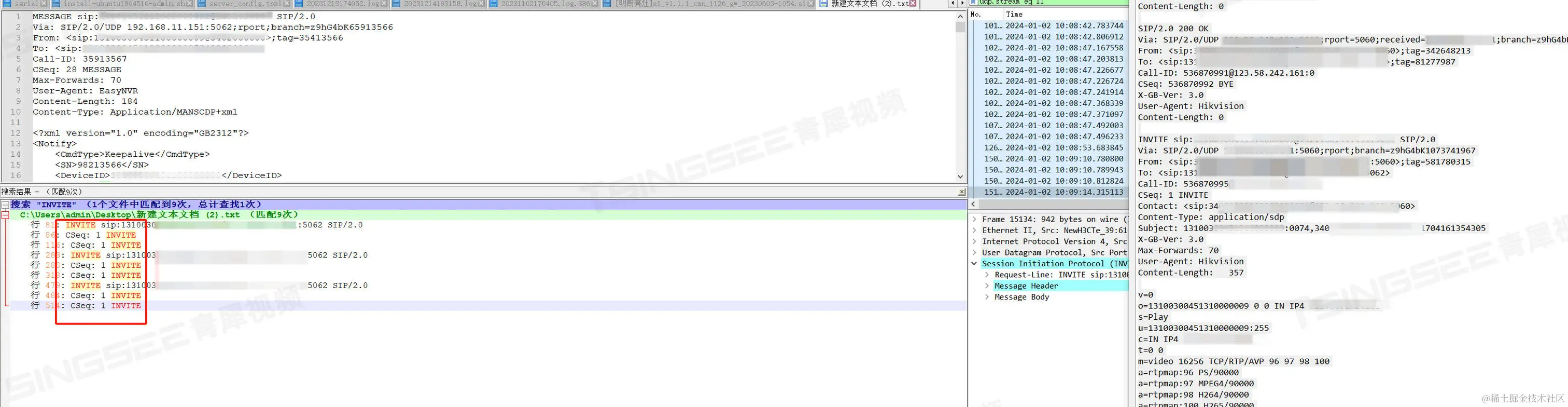
Task: Switch to the serial file tab
Action: (25, 4)
